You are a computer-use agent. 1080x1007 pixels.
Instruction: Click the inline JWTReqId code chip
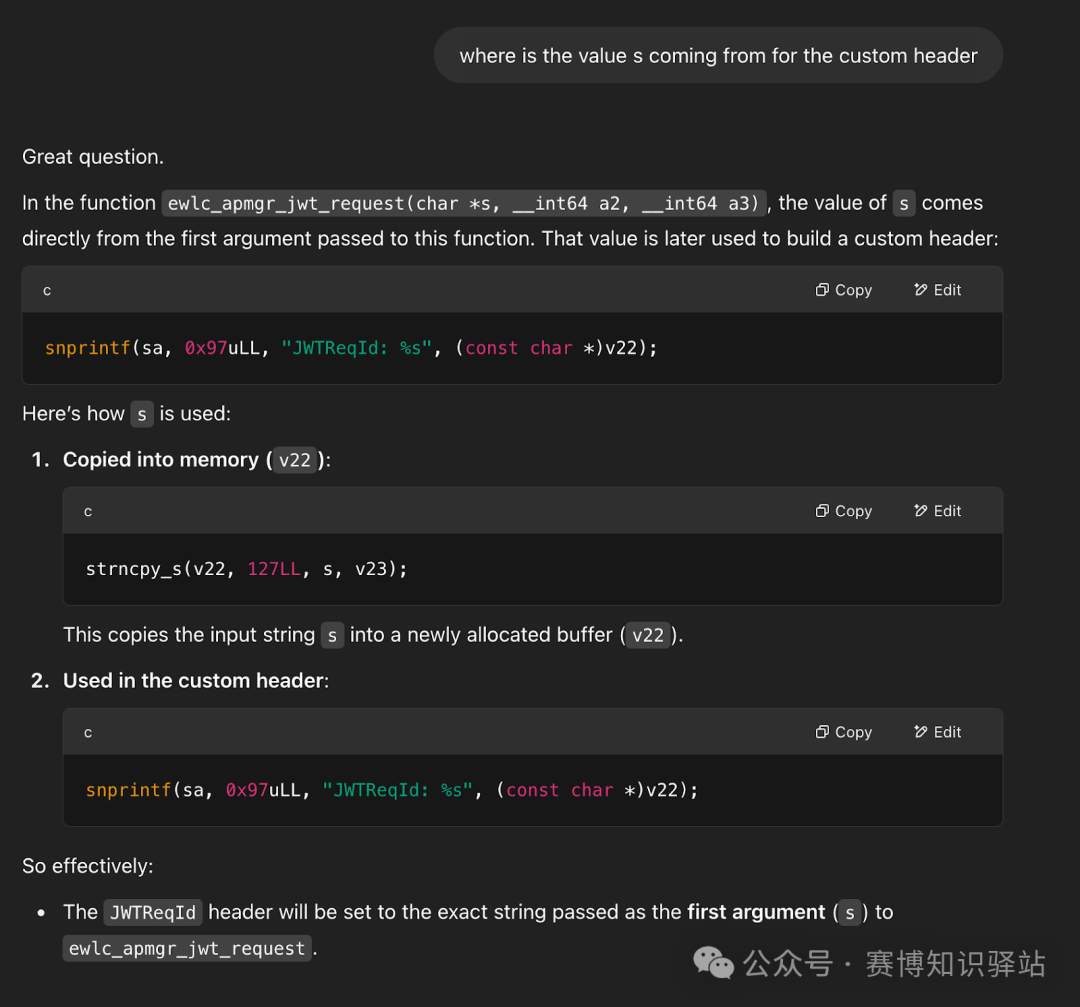coord(153,912)
